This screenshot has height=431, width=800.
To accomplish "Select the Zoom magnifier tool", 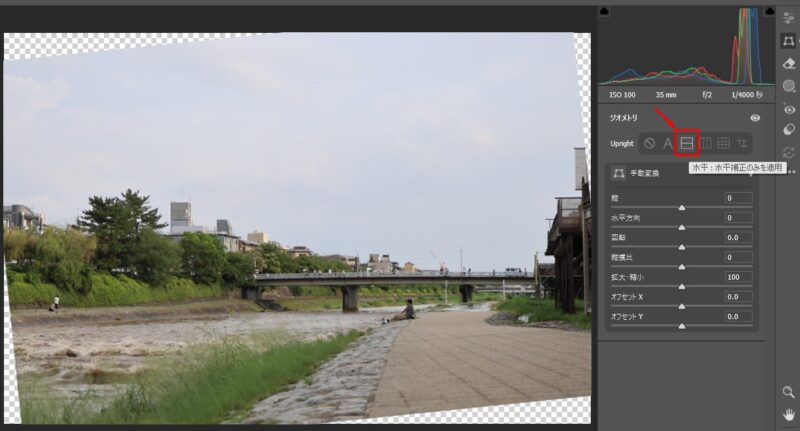I will point(789,393).
